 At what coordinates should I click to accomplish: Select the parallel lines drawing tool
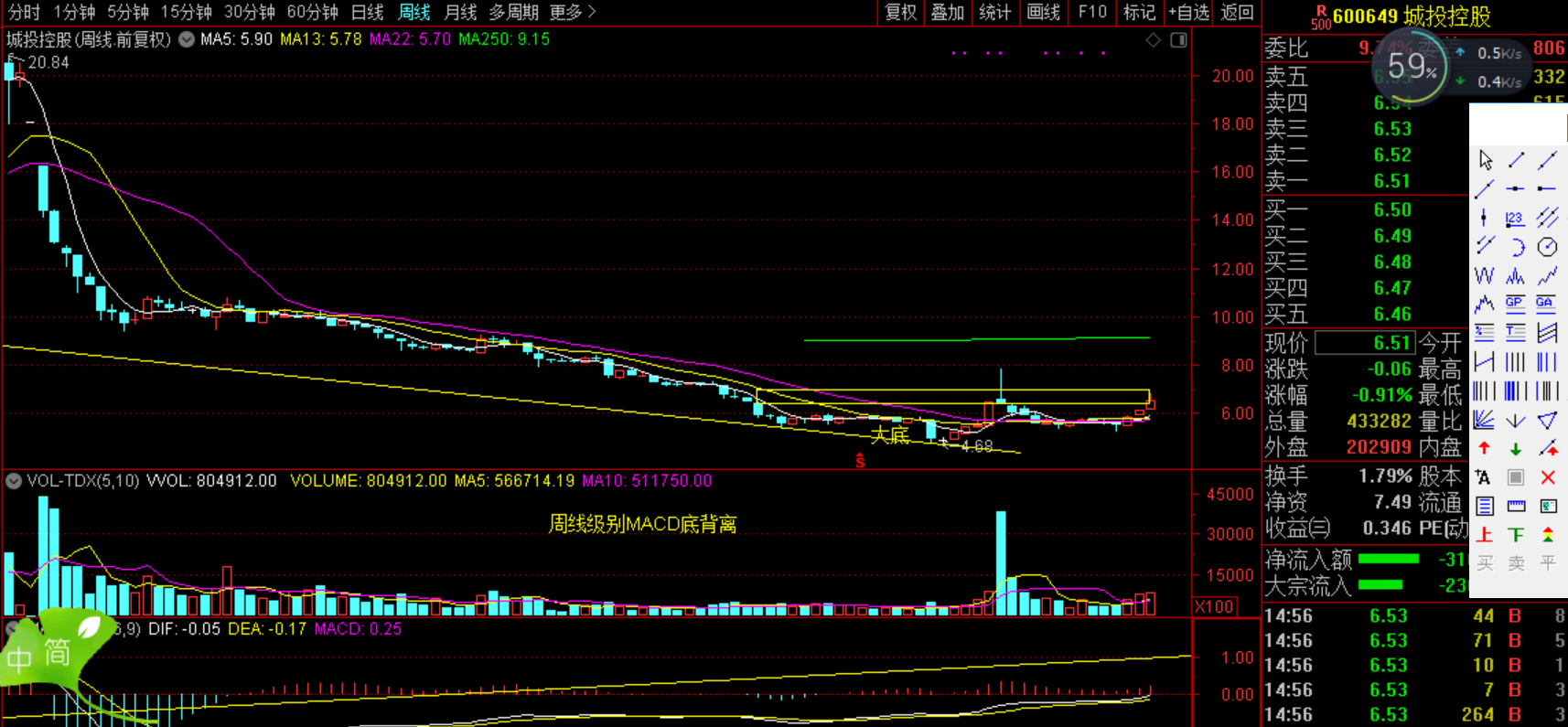1547,218
